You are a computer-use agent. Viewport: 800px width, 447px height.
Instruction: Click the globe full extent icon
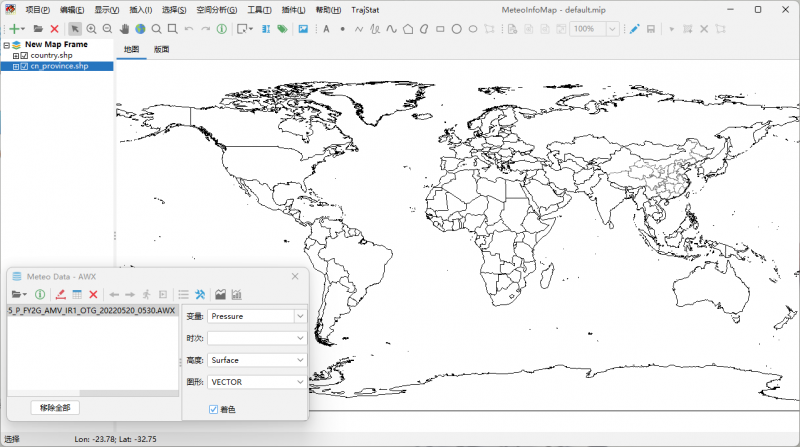pyautogui.click(x=141, y=29)
